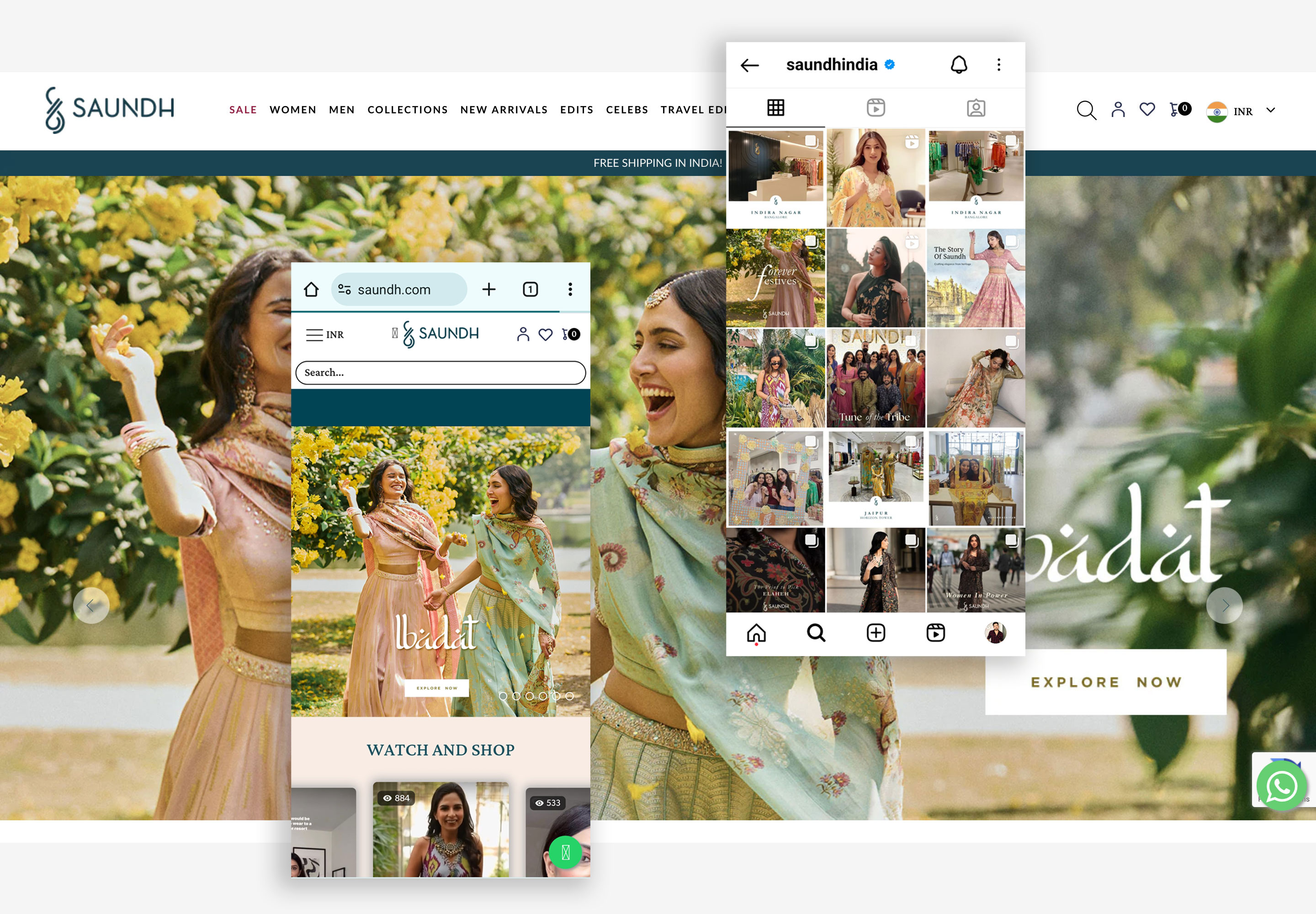Screen dimensions: 1316x914
Task: Open Instagram profile three-dot options
Action: (x=999, y=65)
